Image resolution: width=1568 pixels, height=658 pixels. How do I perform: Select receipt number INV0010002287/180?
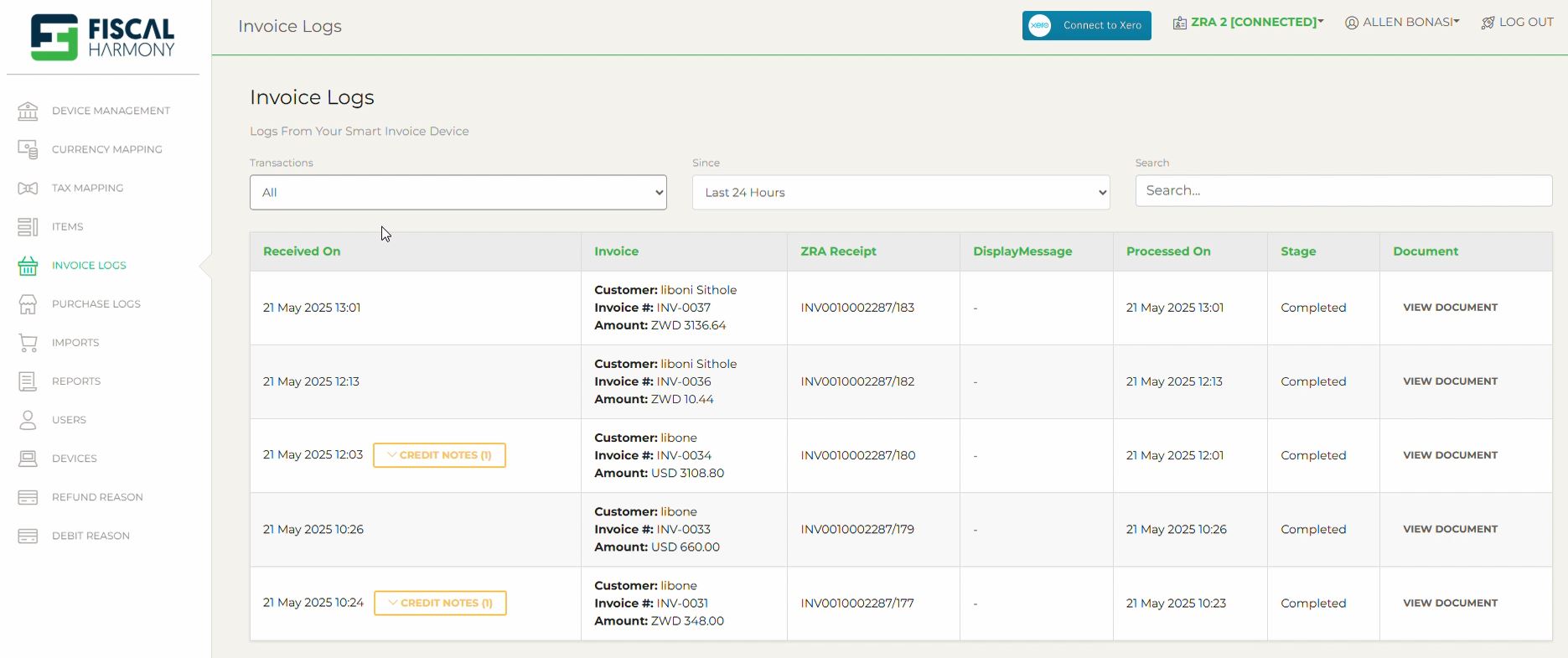click(x=858, y=455)
